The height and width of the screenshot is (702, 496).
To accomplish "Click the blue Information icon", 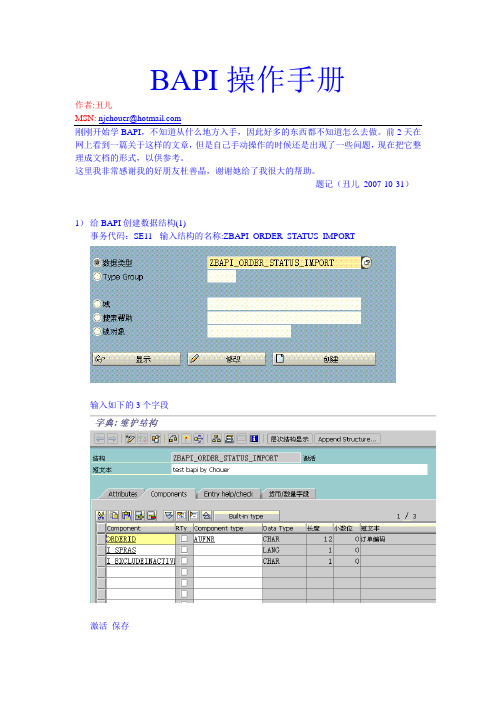I will pos(254,439).
